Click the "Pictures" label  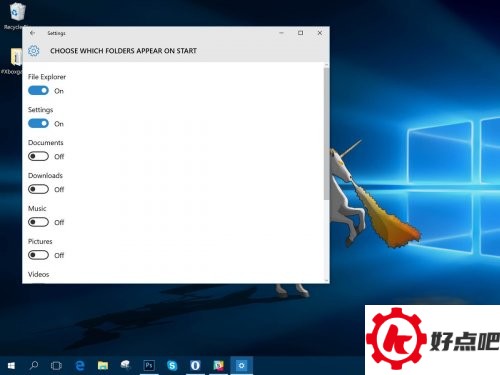40,241
